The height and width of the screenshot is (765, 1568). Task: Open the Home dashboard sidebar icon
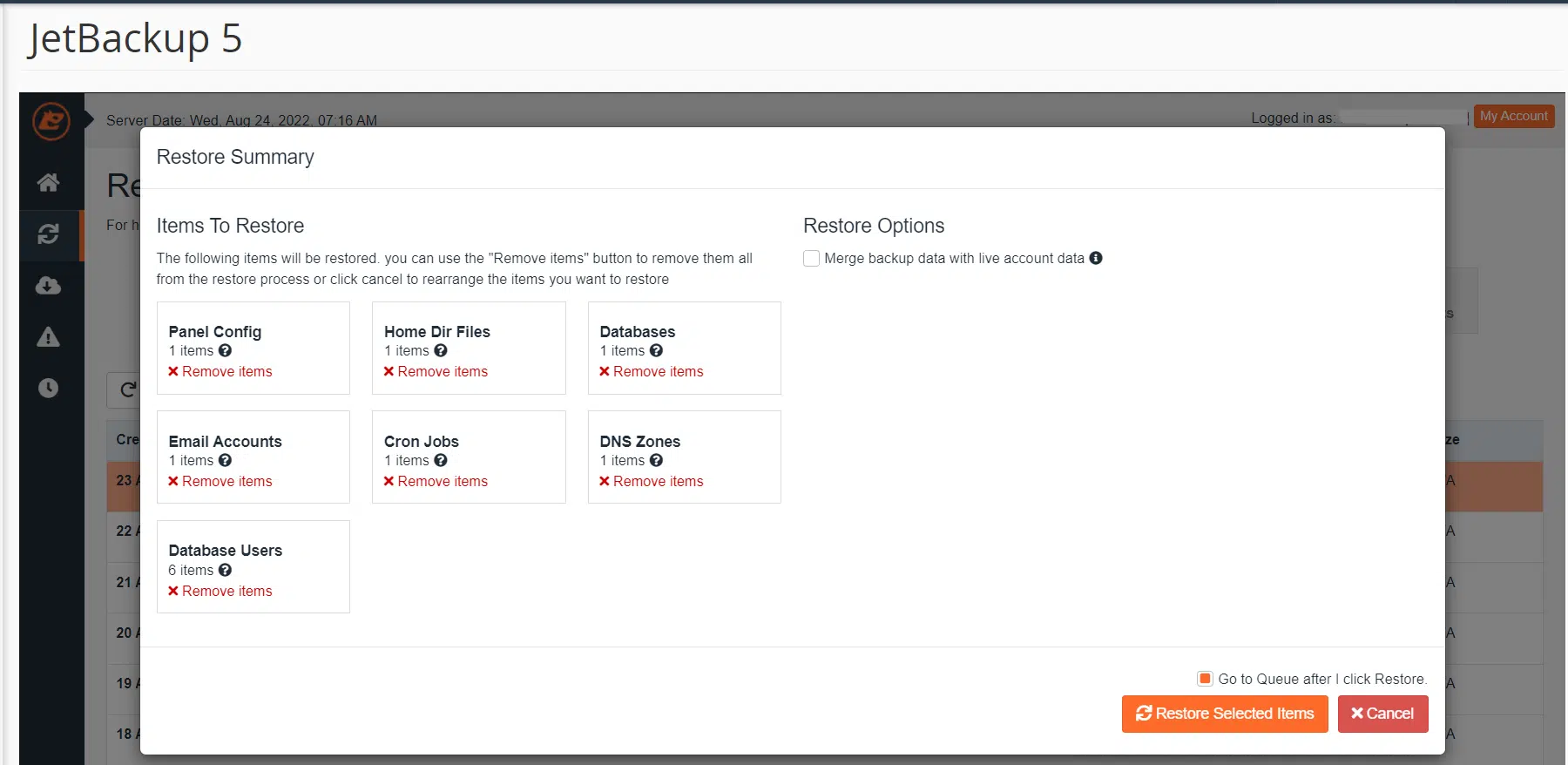click(49, 183)
